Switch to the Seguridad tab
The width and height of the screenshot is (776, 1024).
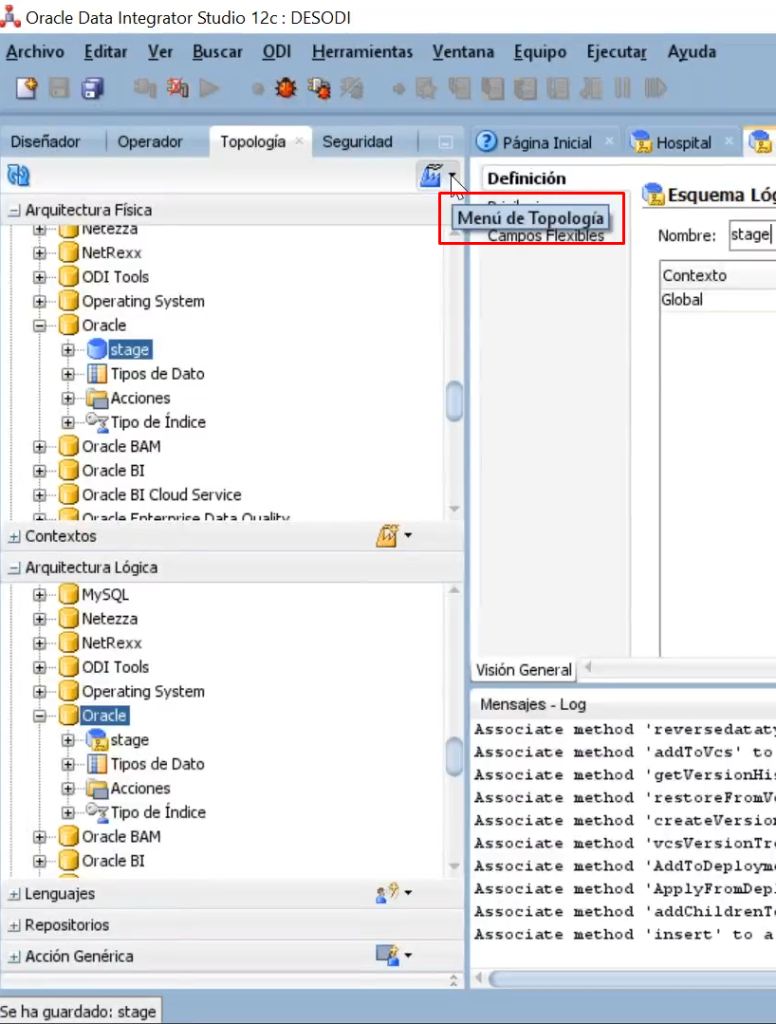click(357, 142)
